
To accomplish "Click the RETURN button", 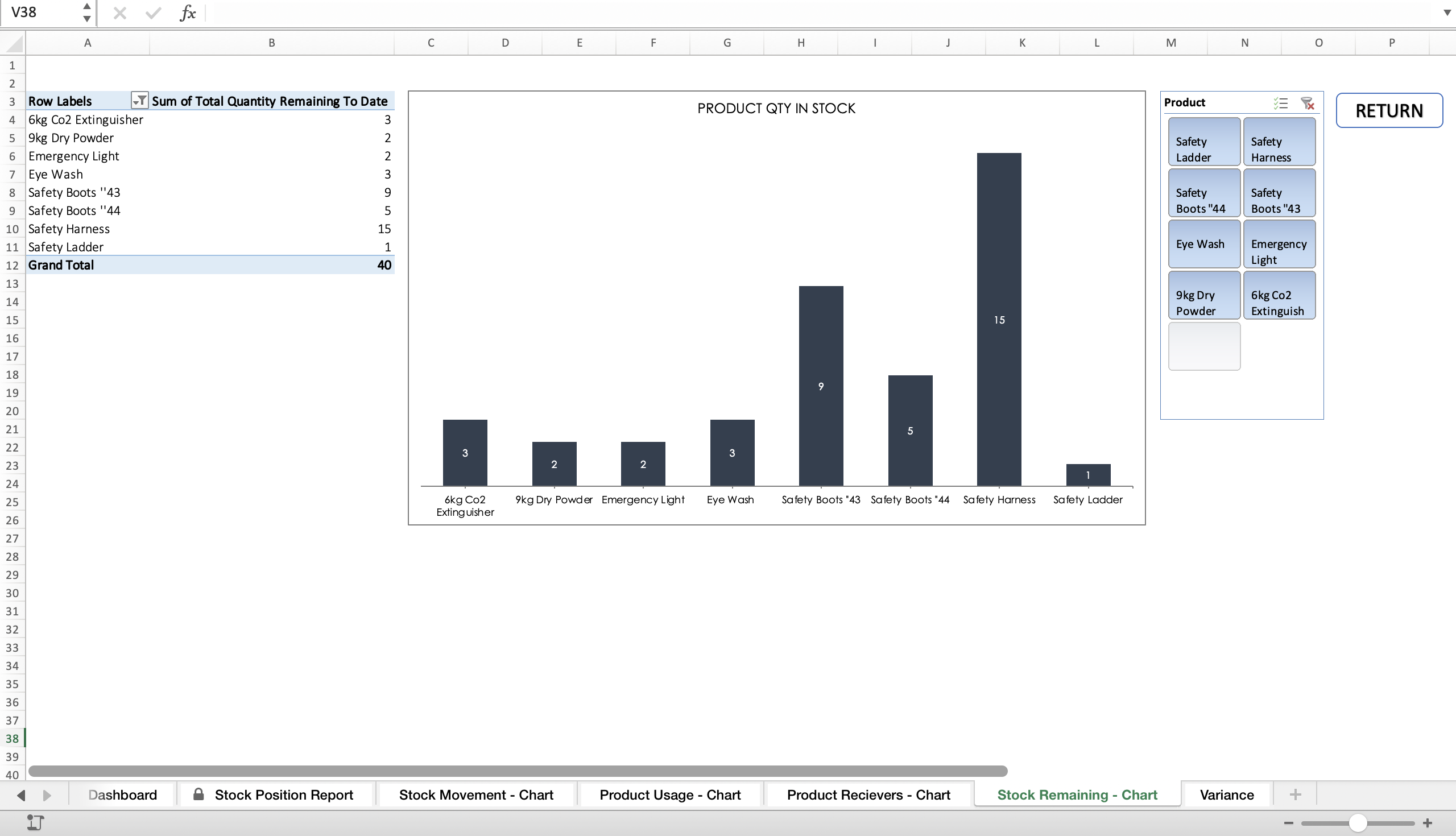I will pos(1389,110).
